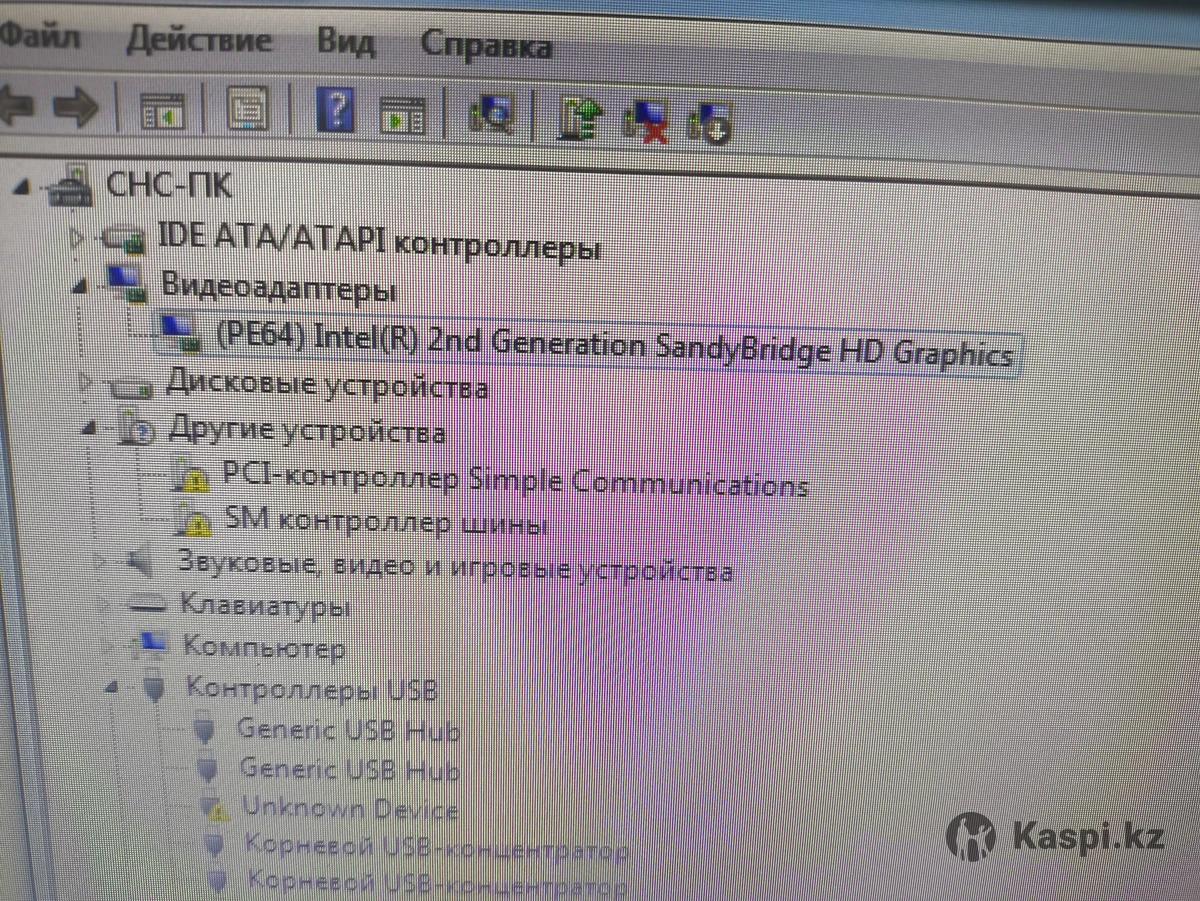The width and height of the screenshot is (1200, 901).
Task: Click the blue Help question mark icon
Action: (335, 110)
